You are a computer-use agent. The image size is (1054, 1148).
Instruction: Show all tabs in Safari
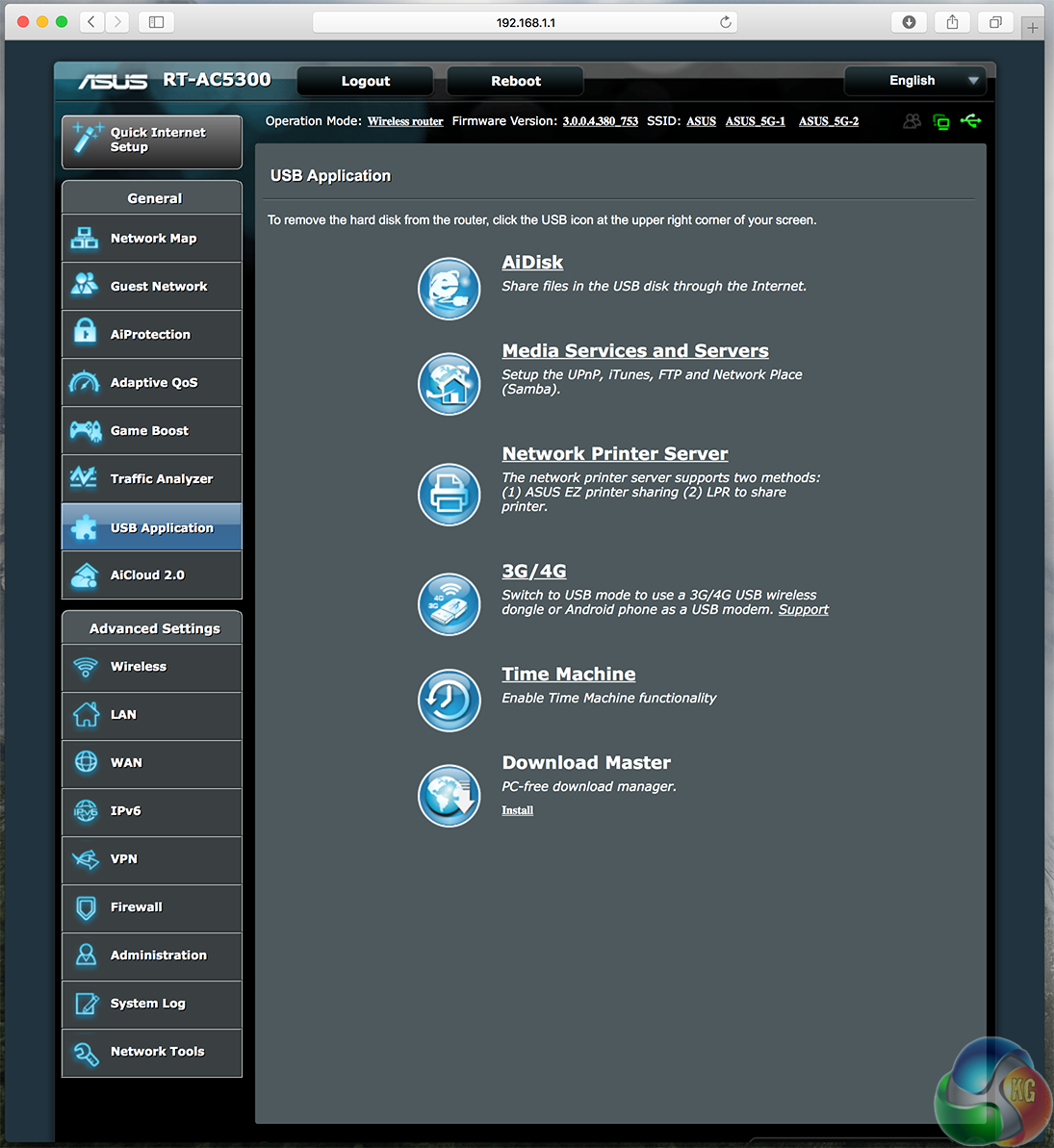[x=995, y=22]
